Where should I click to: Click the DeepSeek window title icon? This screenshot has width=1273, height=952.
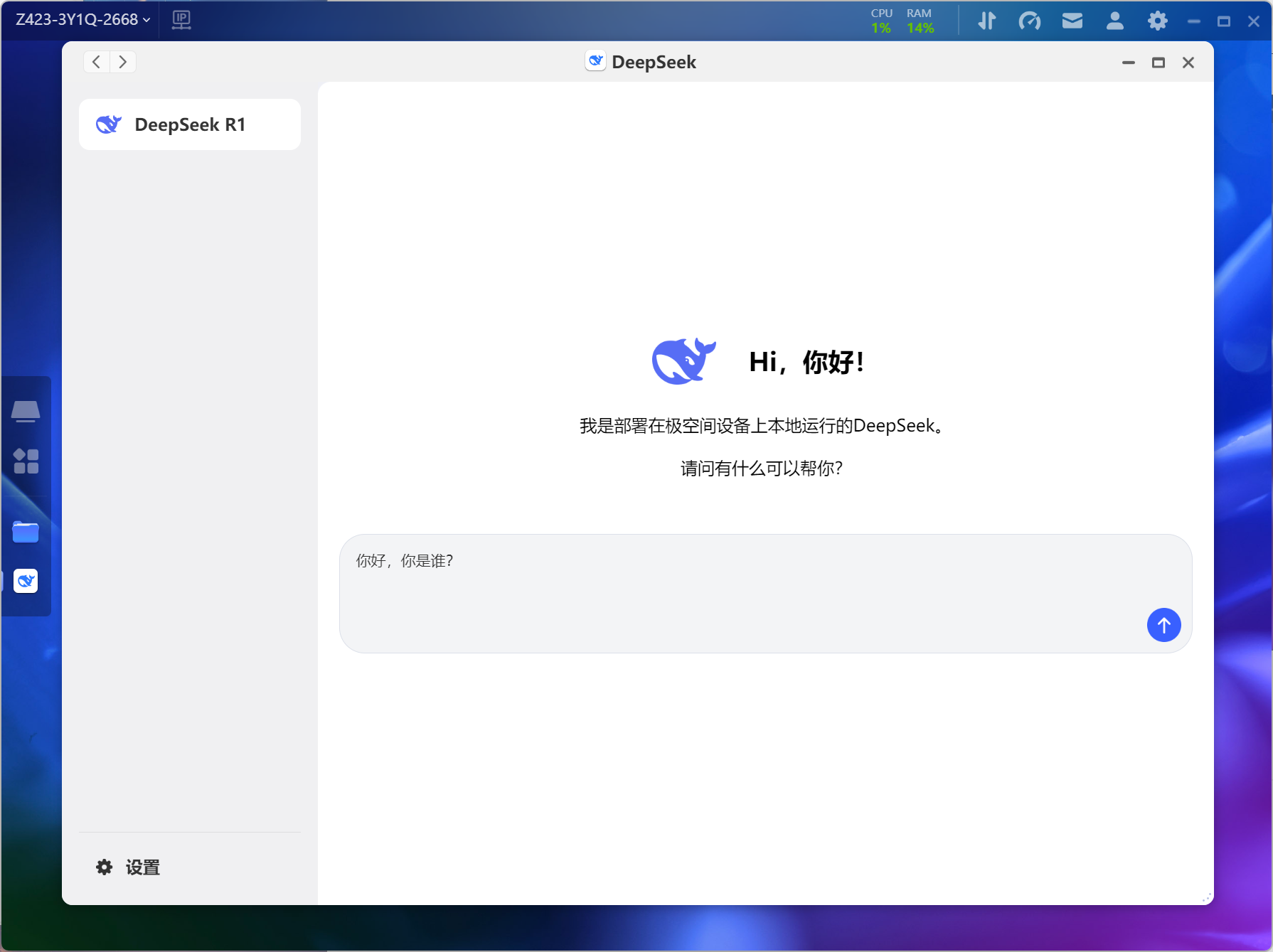595,61
